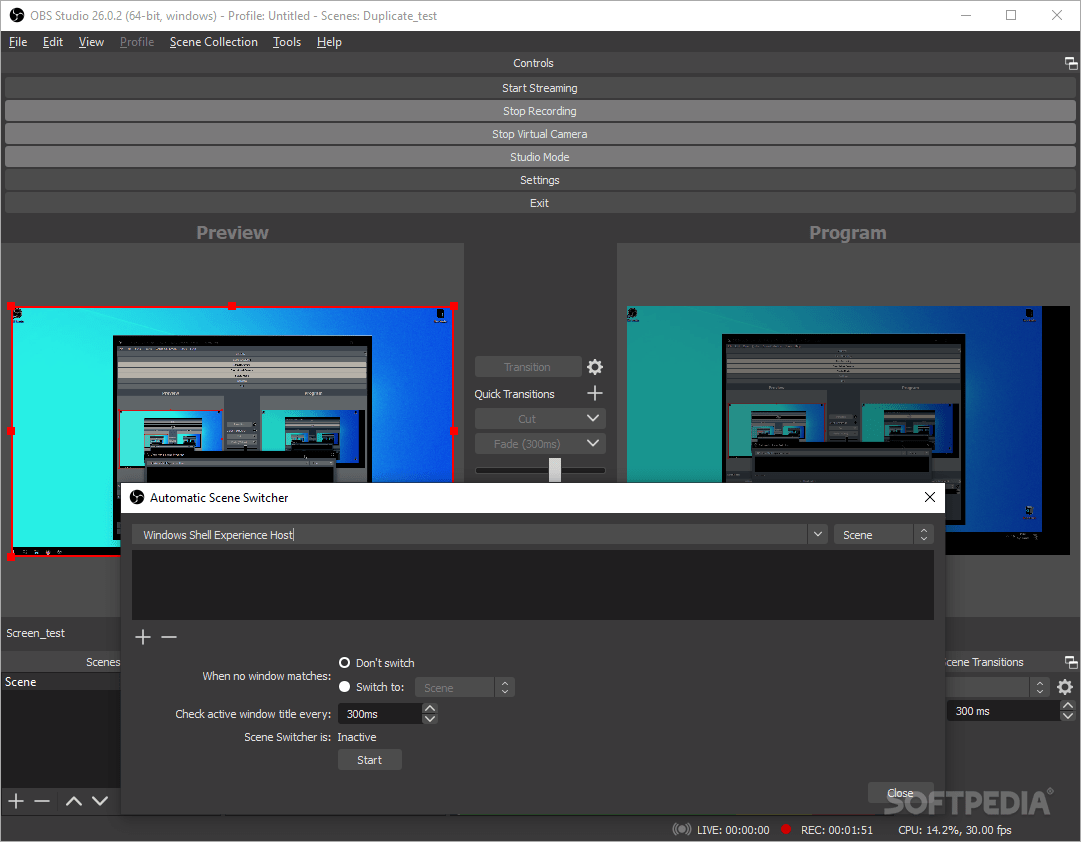Open the Tools menu
Image resolution: width=1081 pixels, height=842 pixels.
287,42
